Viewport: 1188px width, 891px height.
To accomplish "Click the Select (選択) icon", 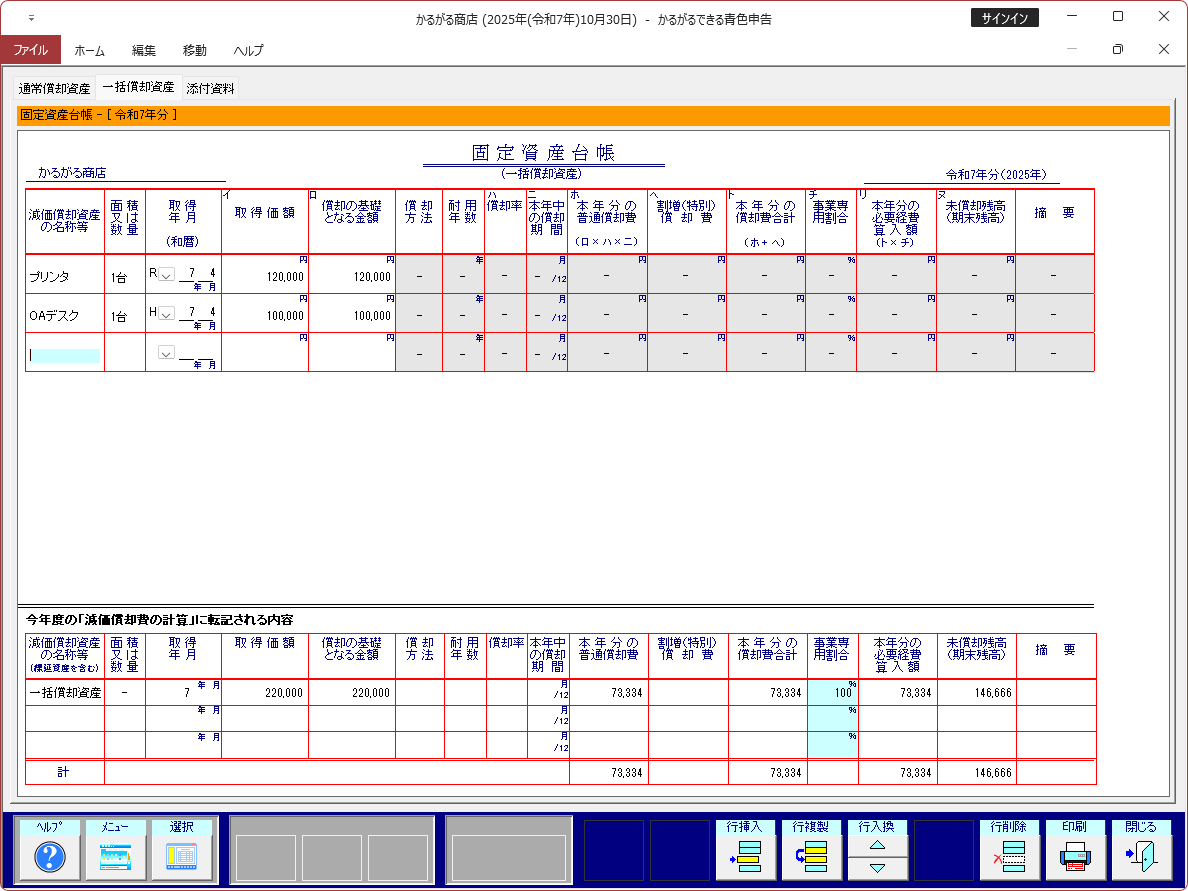I will pyautogui.click(x=182, y=857).
